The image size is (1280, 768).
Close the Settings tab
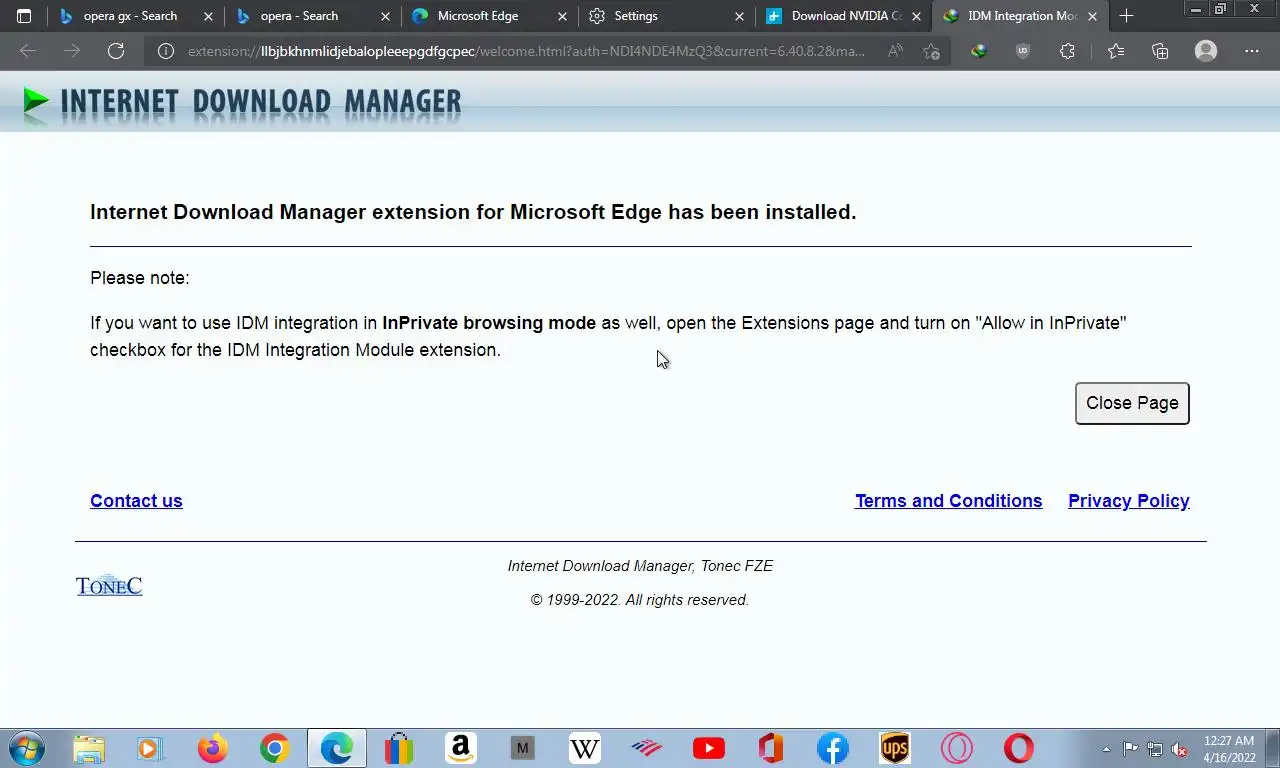click(x=739, y=16)
